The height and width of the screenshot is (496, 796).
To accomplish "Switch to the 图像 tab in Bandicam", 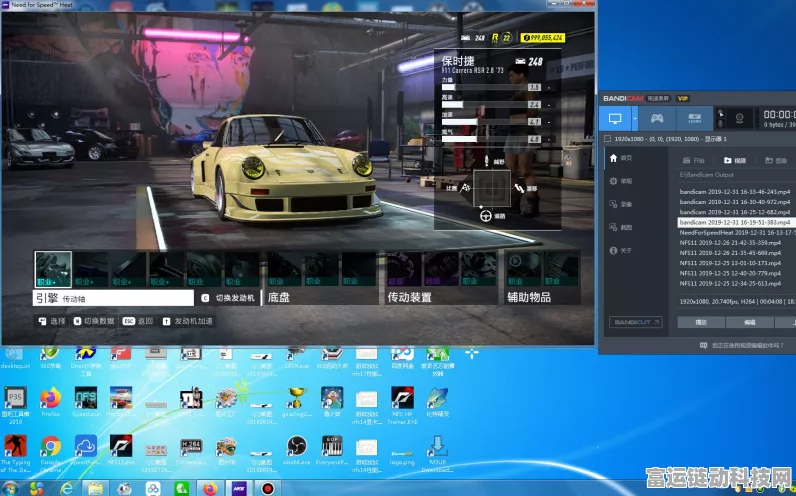I will pyautogui.click(x=776, y=160).
